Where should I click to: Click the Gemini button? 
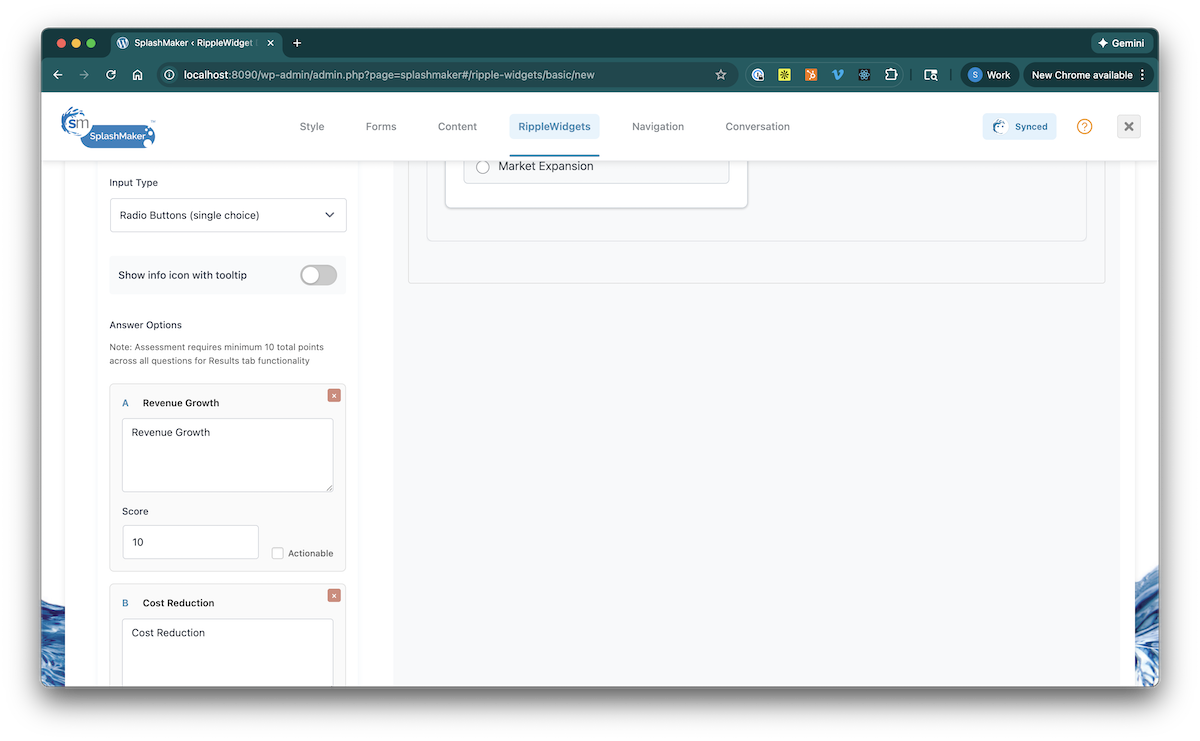pyautogui.click(x=1122, y=43)
